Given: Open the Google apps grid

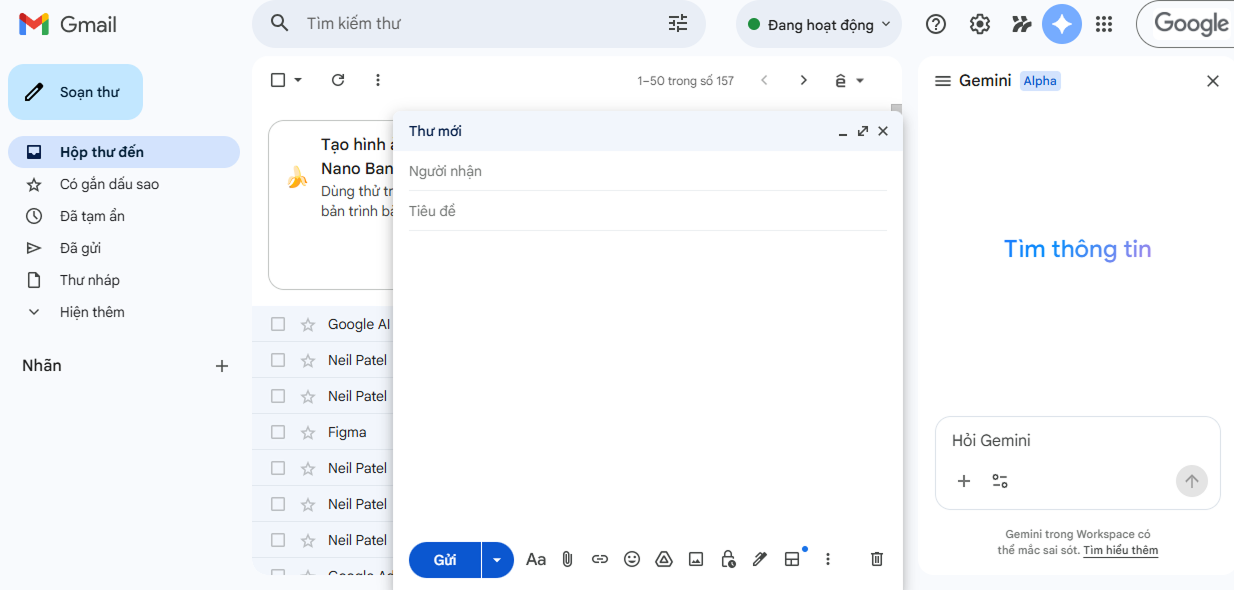Looking at the screenshot, I should 1104,24.
